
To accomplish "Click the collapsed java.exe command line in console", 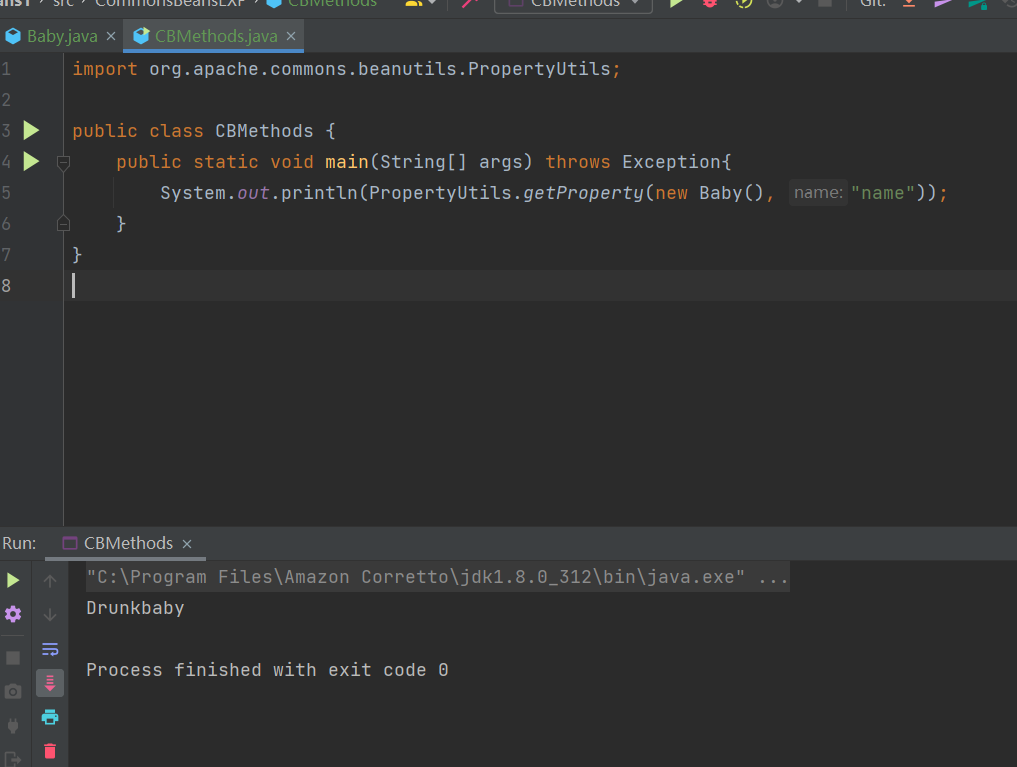I will [437, 577].
